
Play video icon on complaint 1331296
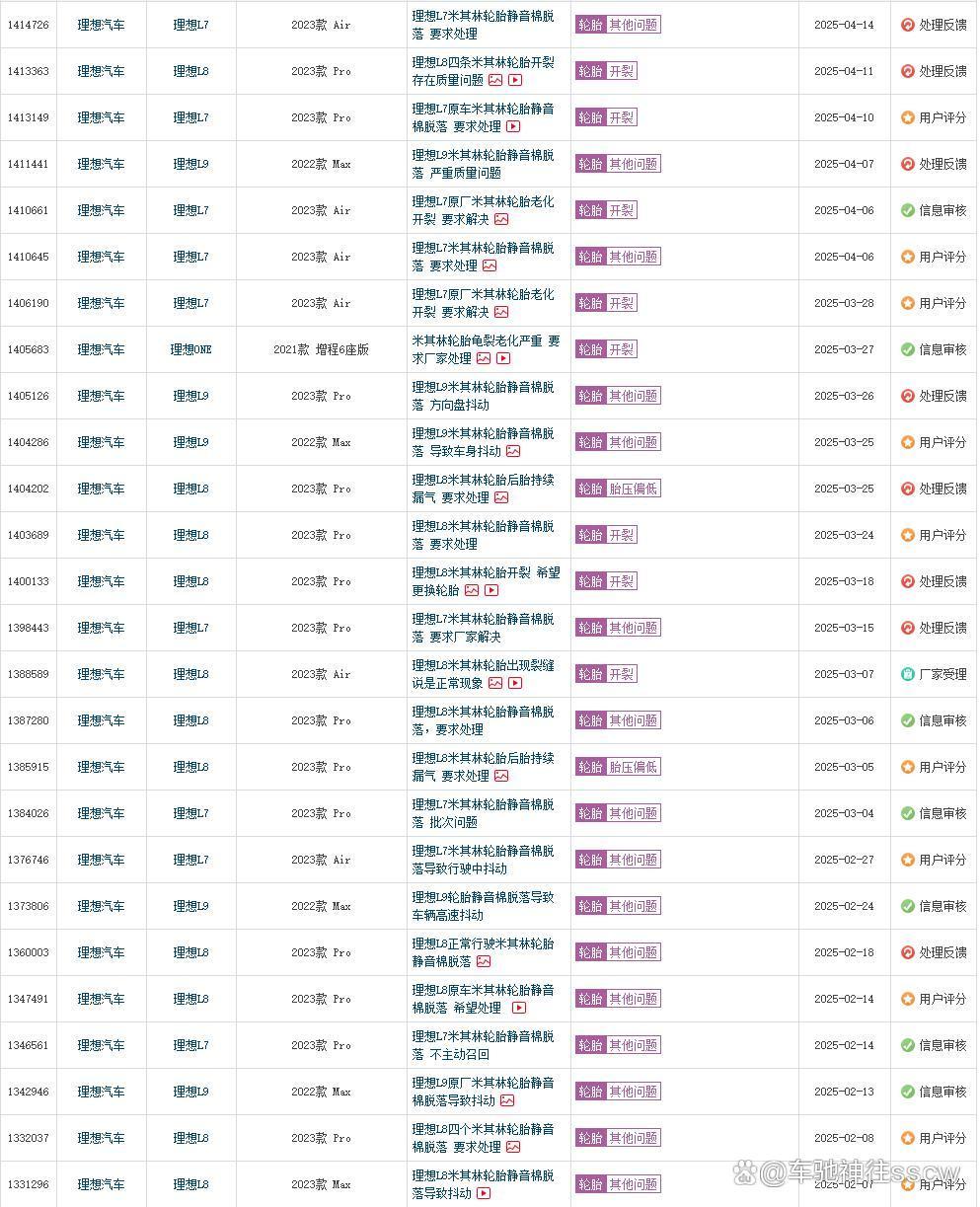[484, 1193]
